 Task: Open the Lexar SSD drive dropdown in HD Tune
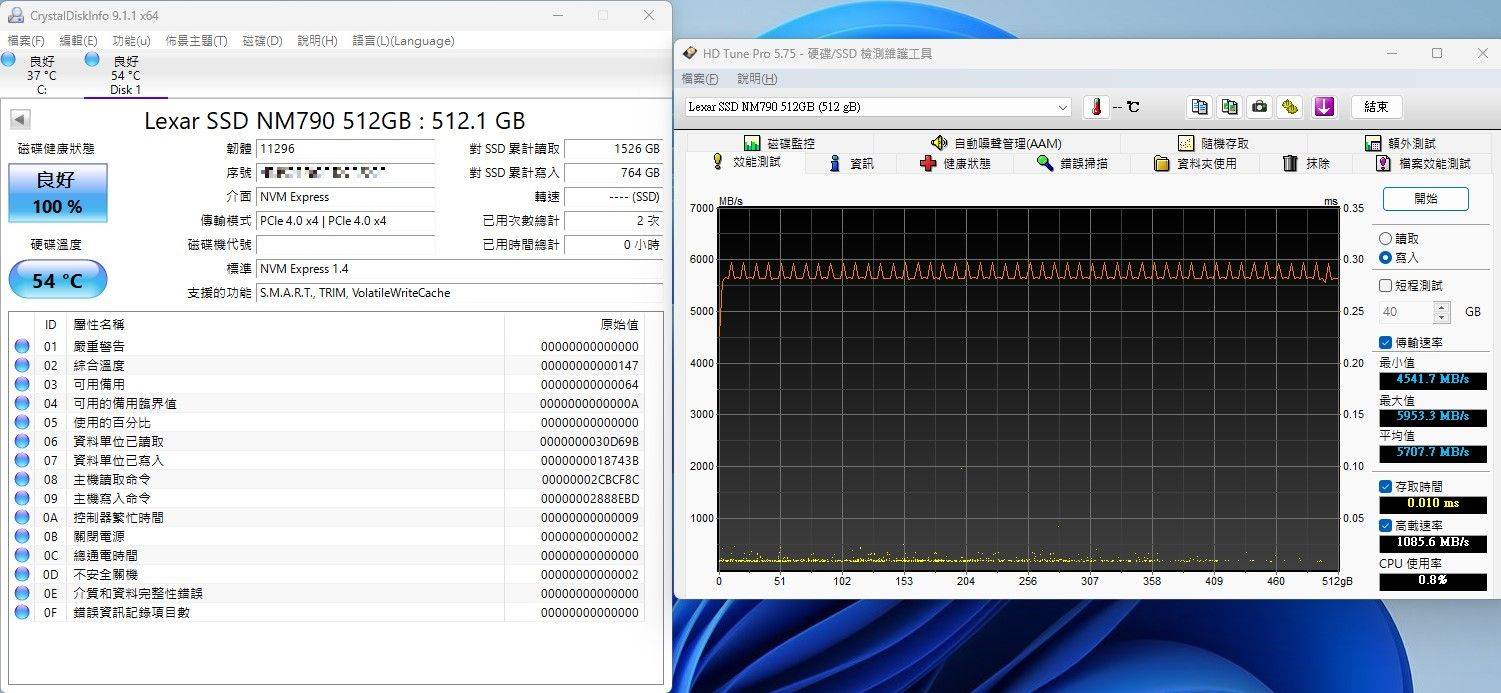click(1062, 107)
